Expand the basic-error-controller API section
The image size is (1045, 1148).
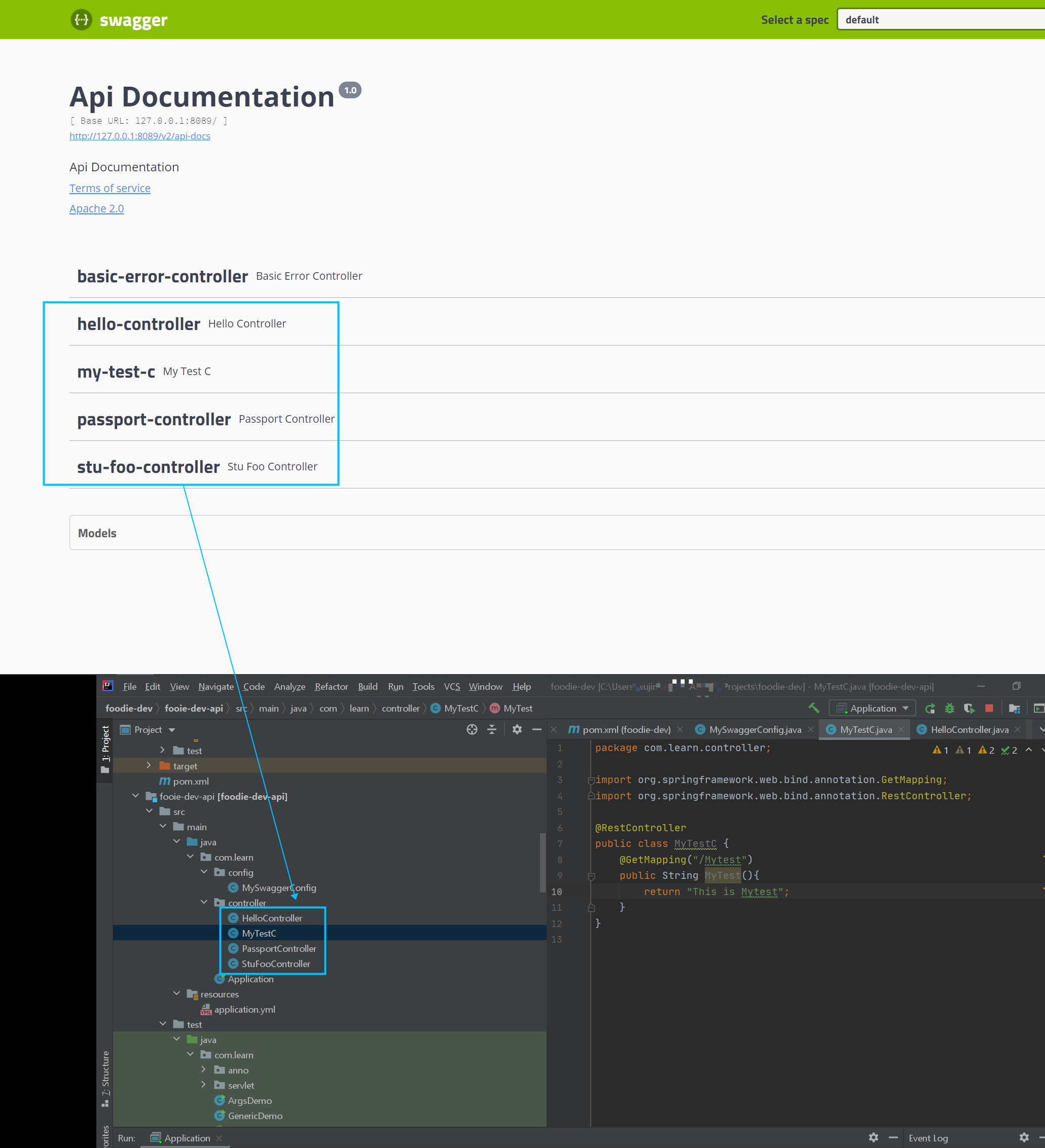point(557,276)
